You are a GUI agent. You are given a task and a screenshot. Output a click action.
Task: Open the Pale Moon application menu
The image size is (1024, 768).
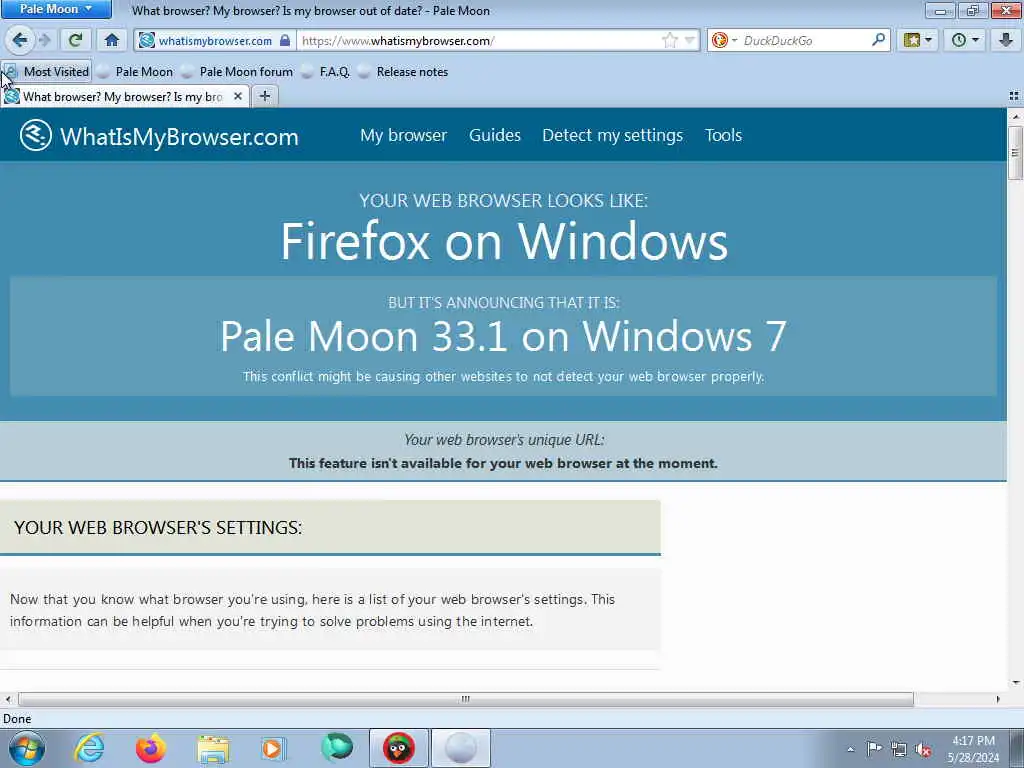pyautogui.click(x=56, y=9)
